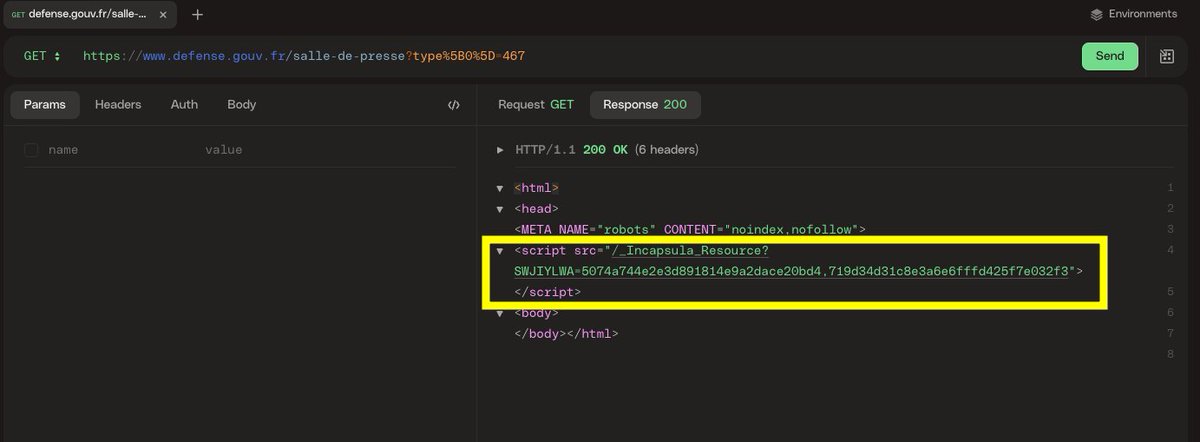Open the Request GET tab
1200x442 pixels.
coord(536,104)
